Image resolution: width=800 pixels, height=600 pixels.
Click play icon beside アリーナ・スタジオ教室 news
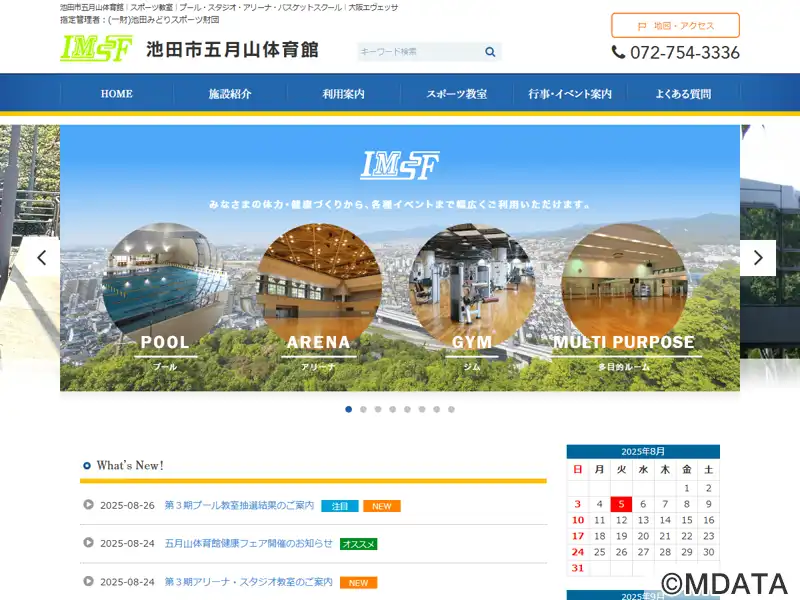point(88,581)
